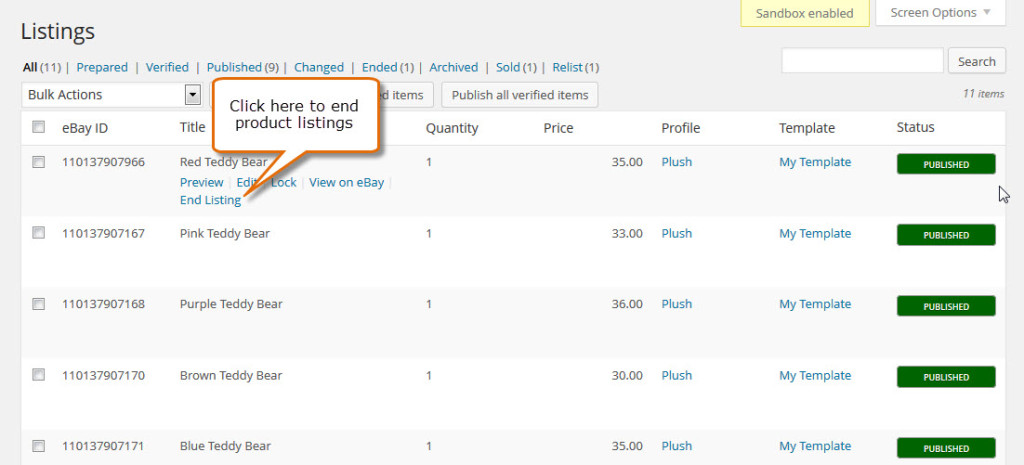Click price 33.00 for Pink Teddy Bear
The height and width of the screenshot is (465, 1024).
pyautogui.click(x=627, y=233)
